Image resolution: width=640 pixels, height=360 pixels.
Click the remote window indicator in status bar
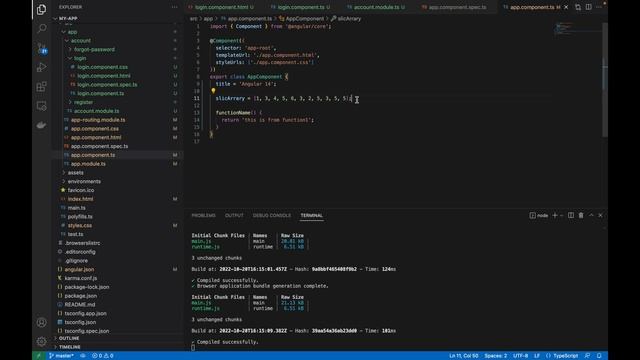[x=39, y=356]
